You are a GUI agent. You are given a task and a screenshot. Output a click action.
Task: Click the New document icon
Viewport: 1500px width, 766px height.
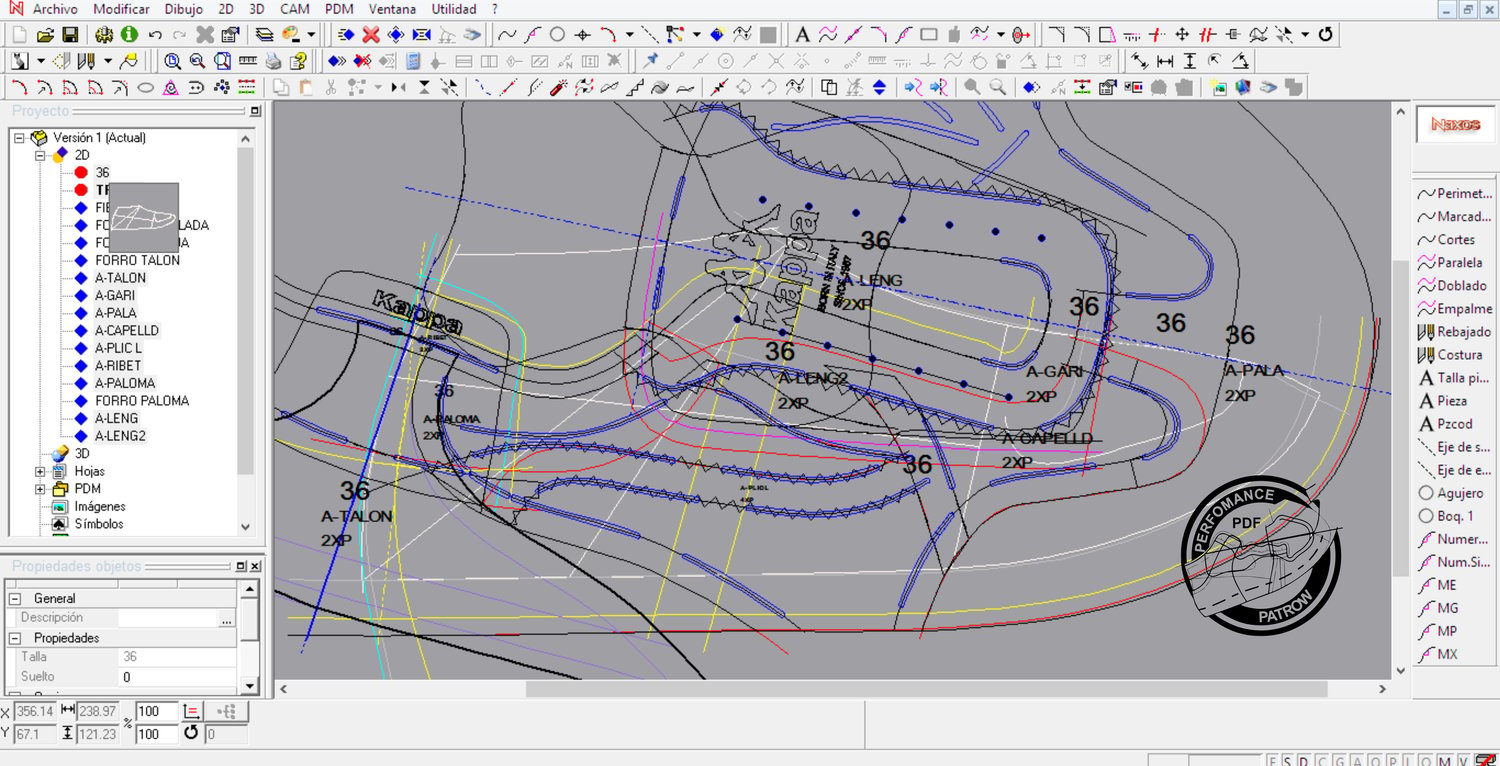pyautogui.click(x=20, y=35)
